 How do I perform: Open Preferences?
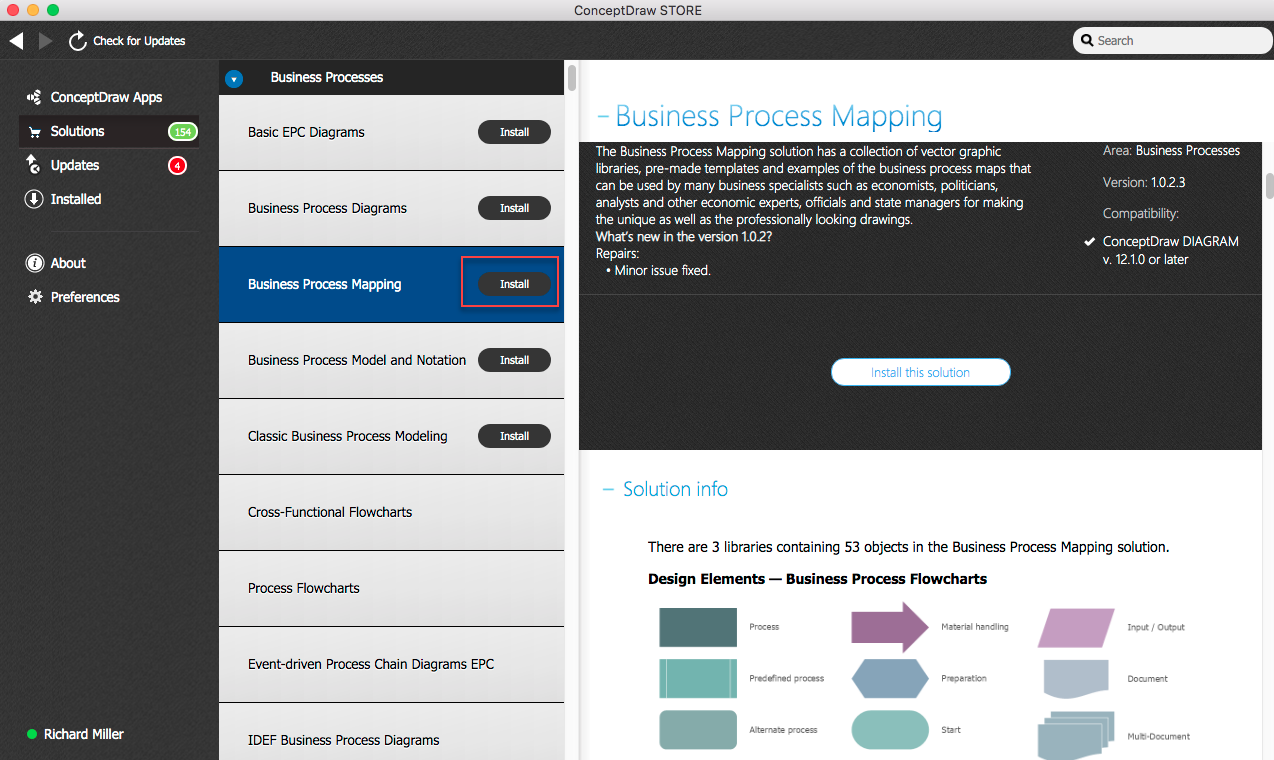pos(85,297)
